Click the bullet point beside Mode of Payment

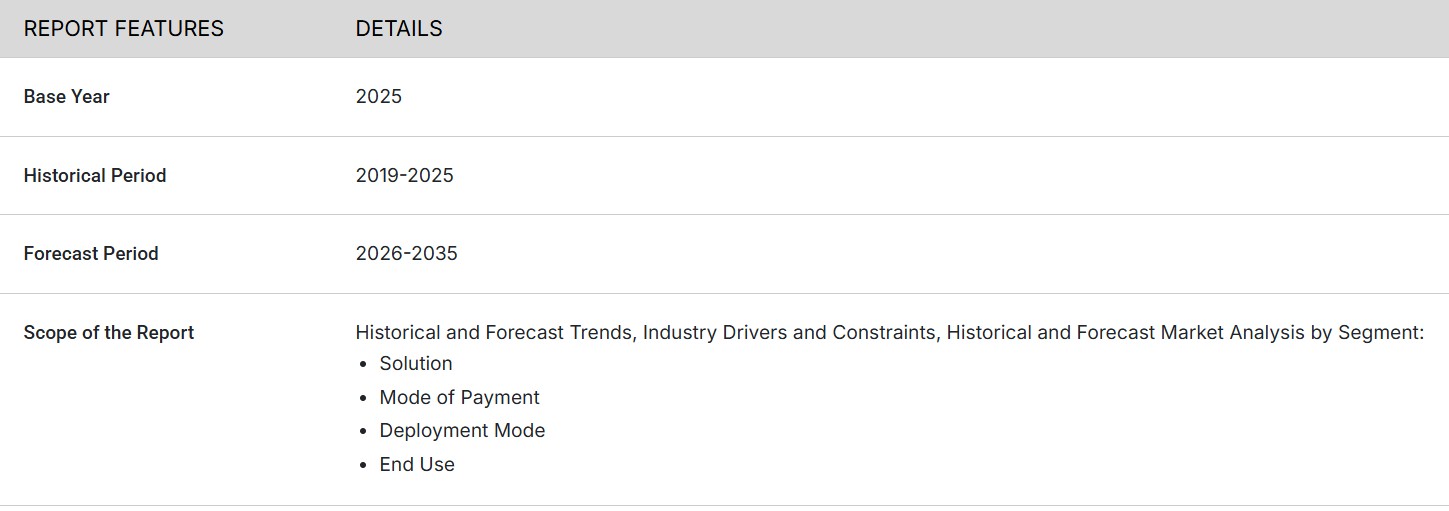pos(363,398)
